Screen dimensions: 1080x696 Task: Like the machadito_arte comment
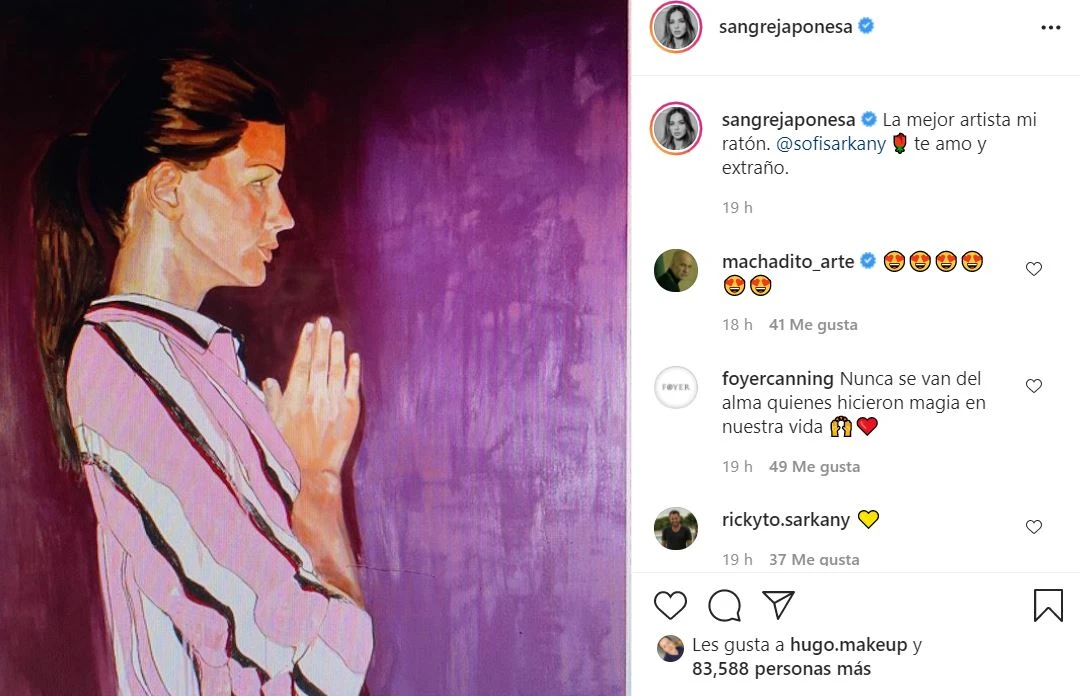point(1034,269)
